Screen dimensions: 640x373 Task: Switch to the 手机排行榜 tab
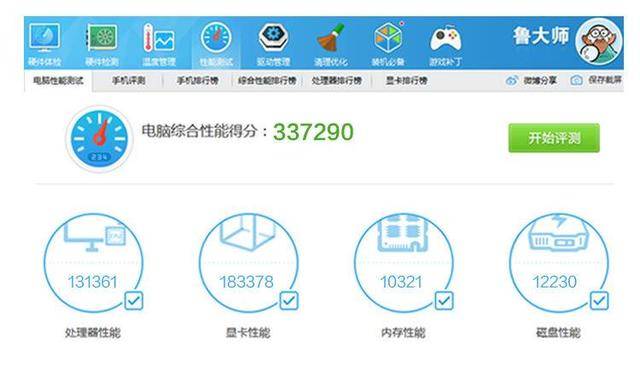[x=198, y=81]
